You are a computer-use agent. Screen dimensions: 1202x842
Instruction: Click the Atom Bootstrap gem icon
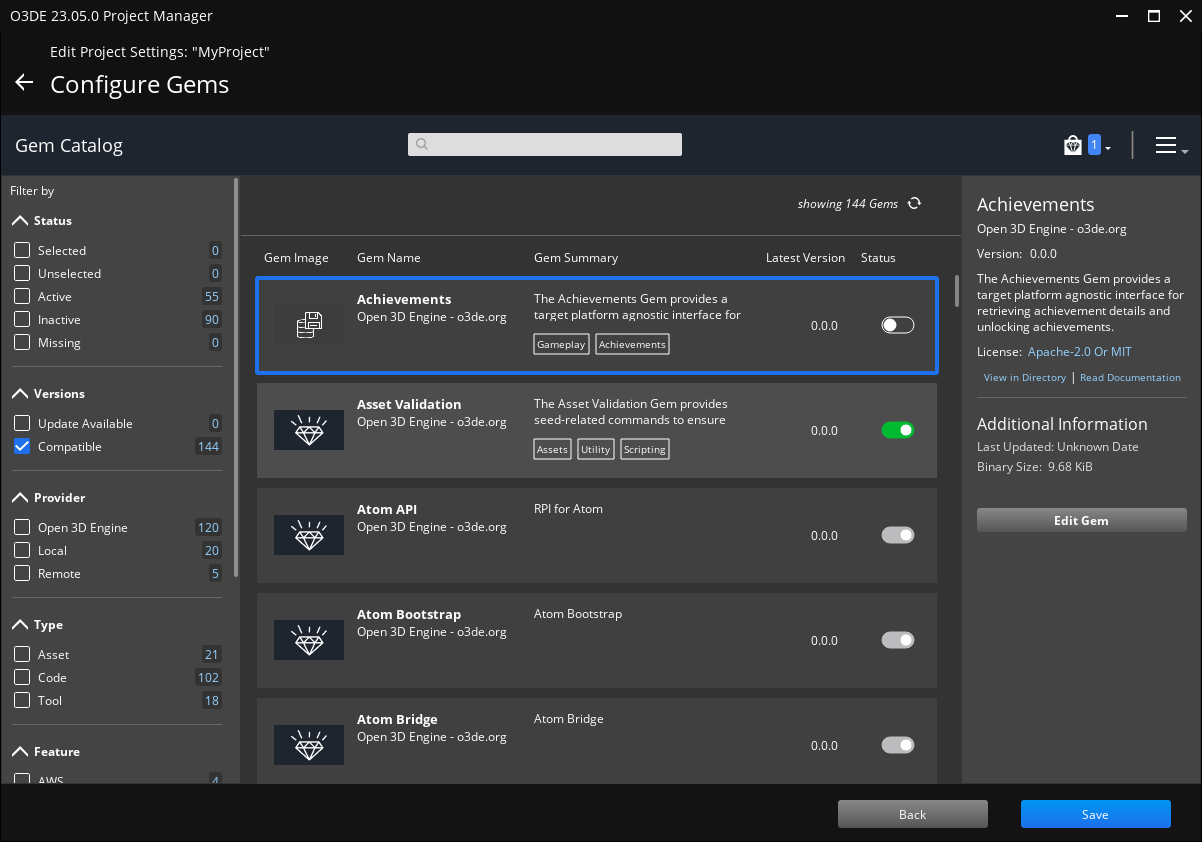[x=308, y=640]
